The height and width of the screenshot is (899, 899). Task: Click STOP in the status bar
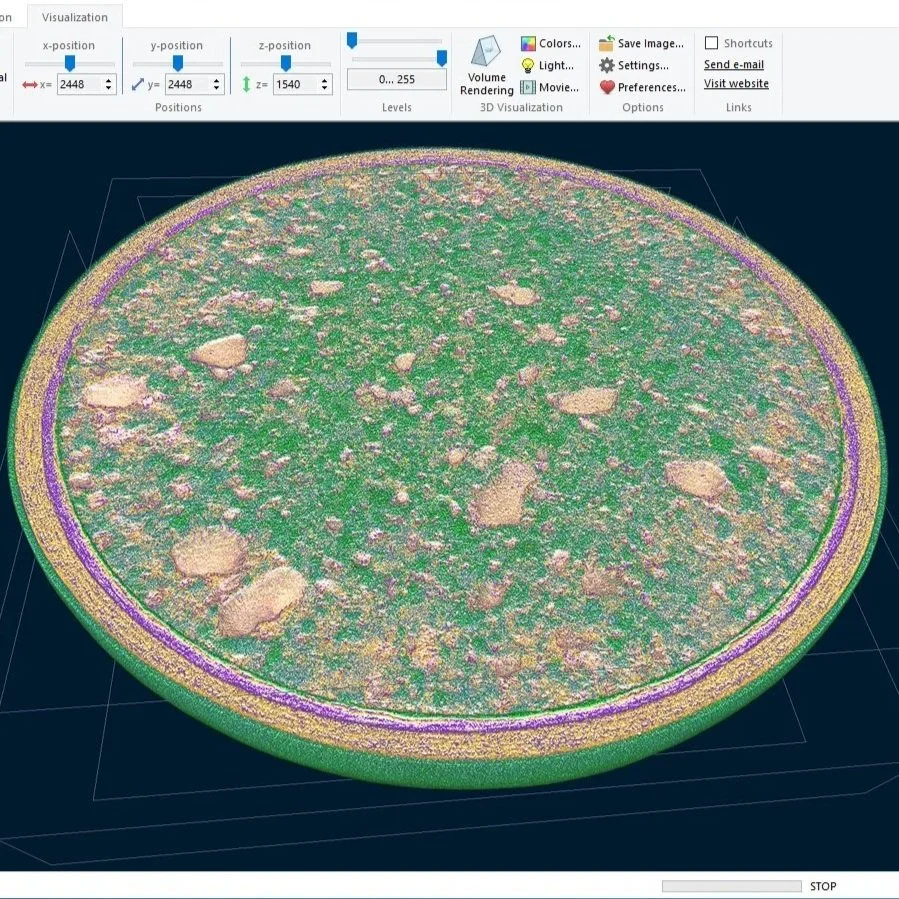coord(822,886)
